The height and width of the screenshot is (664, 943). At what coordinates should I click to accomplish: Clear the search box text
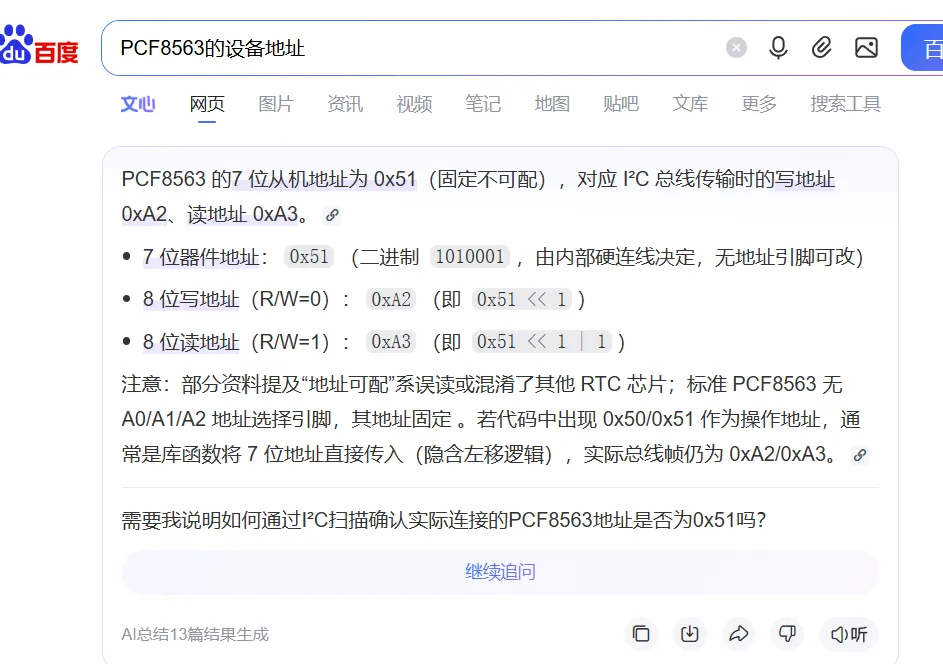click(736, 48)
